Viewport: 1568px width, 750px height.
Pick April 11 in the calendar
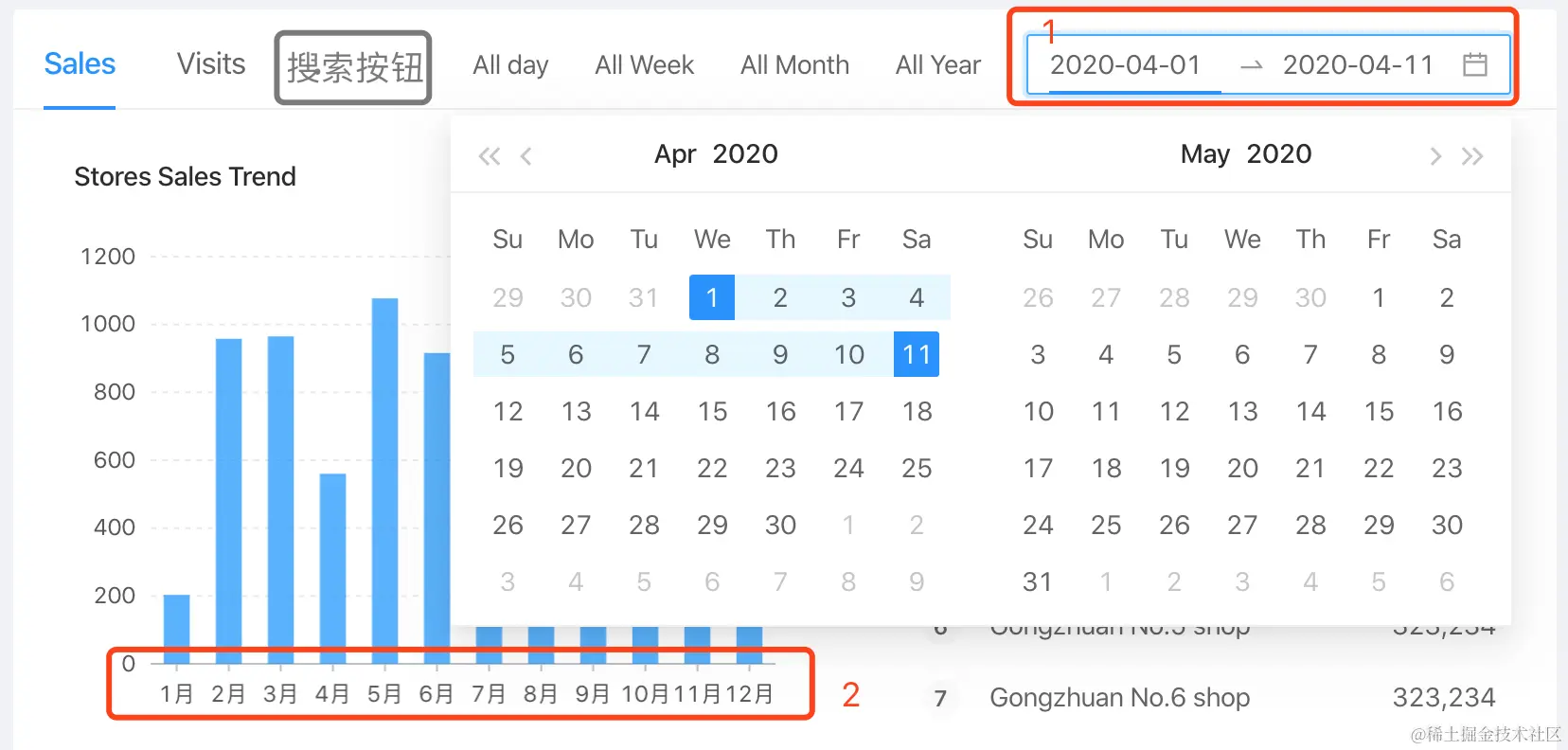917,354
